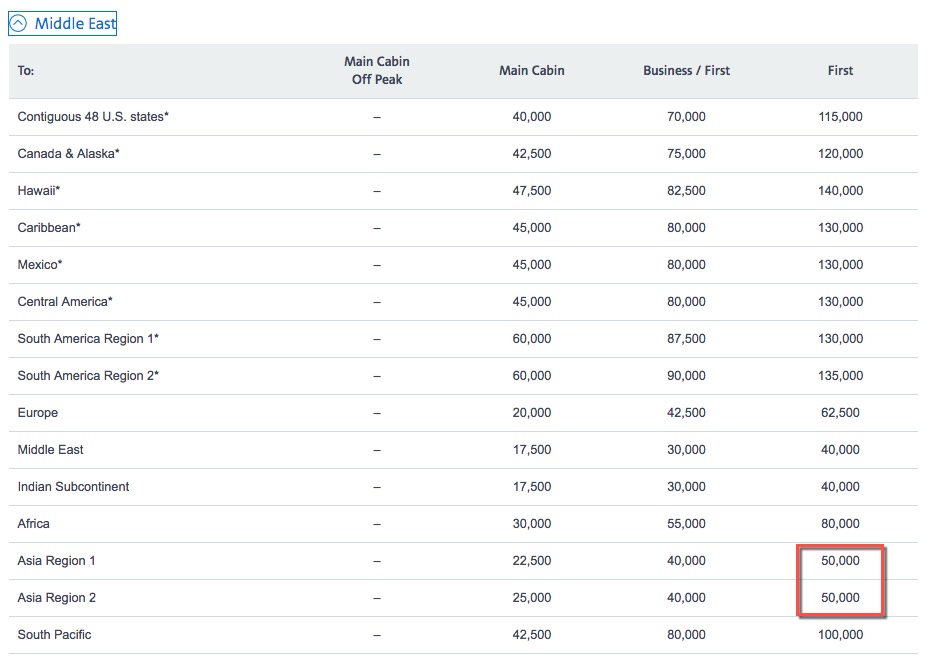The width and height of the screenshot is (930, 667).
Task: Click the Canada & Alaska row label
Action: pos(68,154)
